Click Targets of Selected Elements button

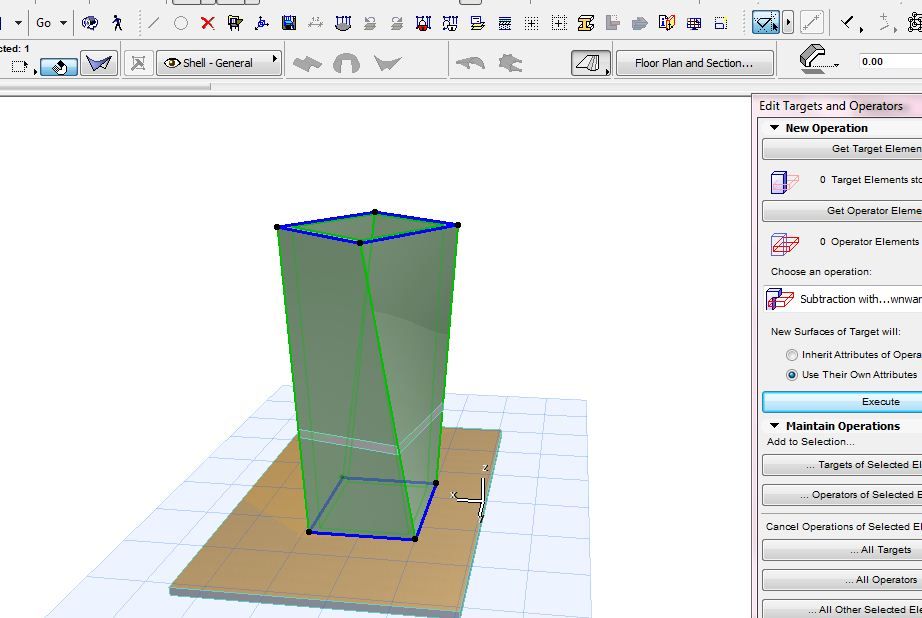point(842,465)
